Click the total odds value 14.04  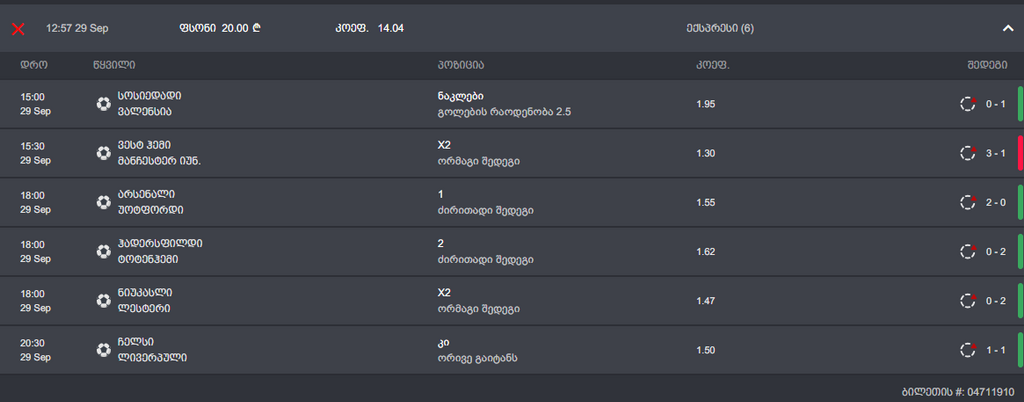(391, 29)
